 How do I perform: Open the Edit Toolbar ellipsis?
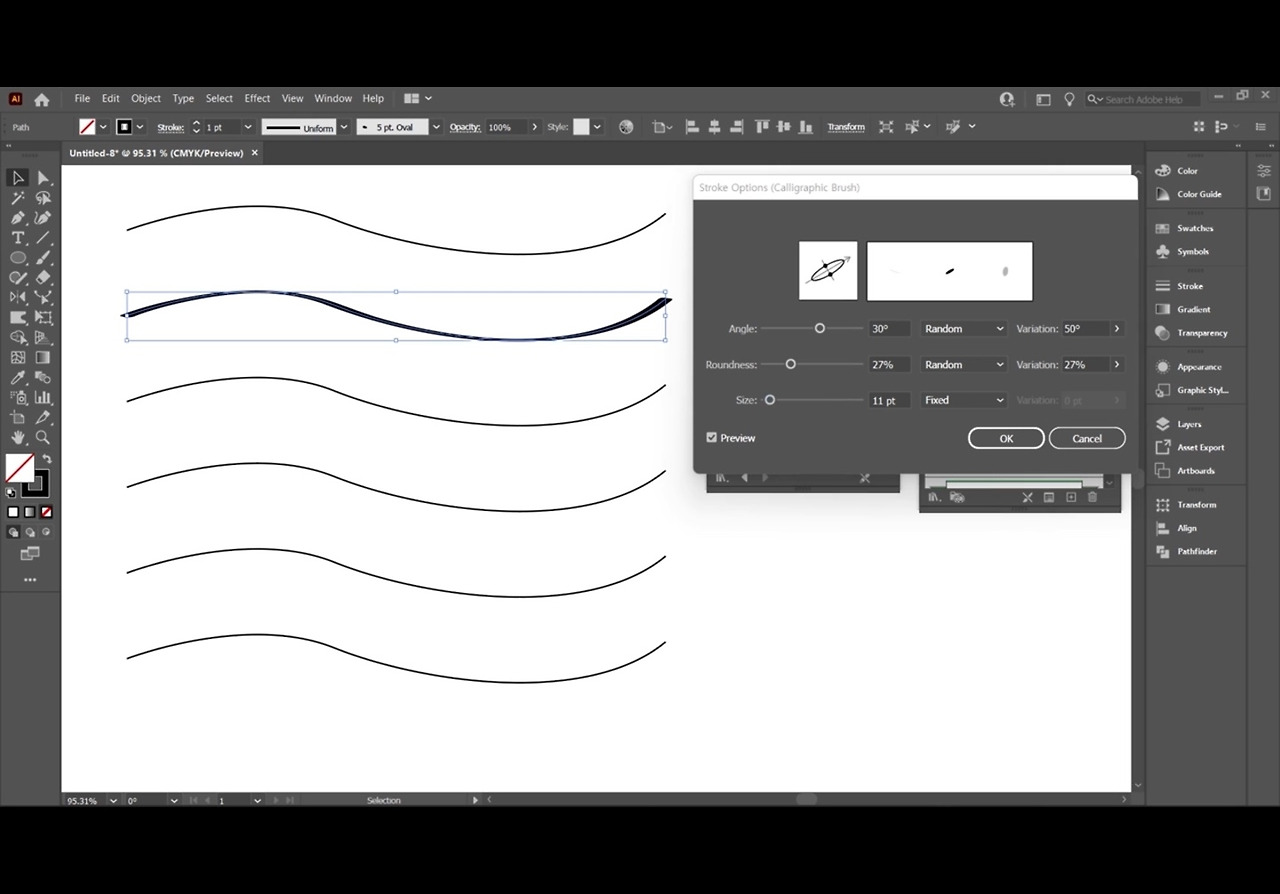click(x=30, y=580)
